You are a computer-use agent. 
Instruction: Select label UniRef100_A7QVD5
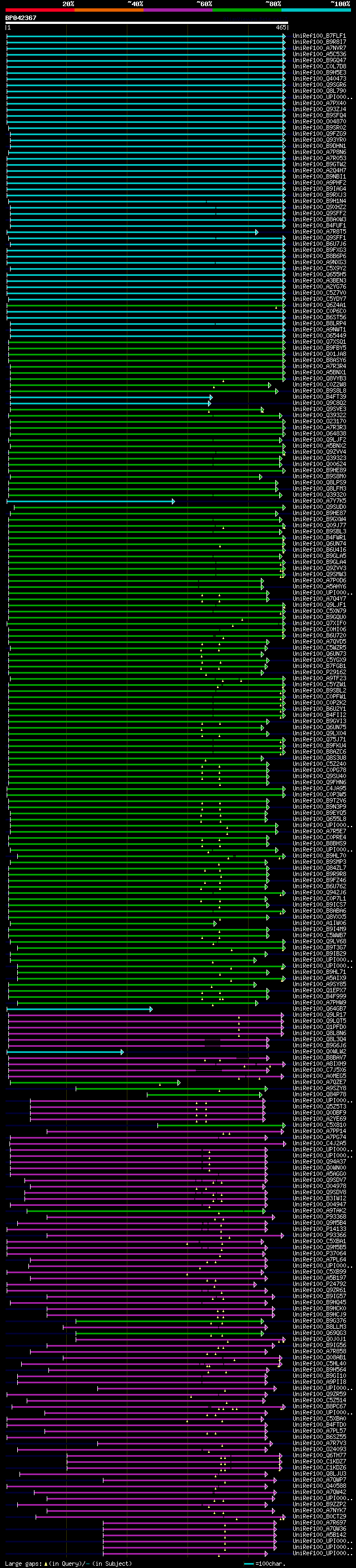pos(319,641)
